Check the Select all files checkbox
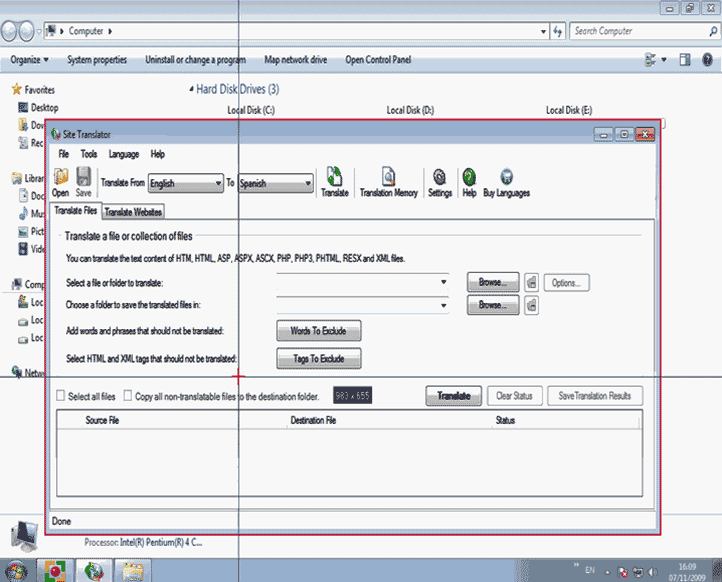 click(60, 396)
